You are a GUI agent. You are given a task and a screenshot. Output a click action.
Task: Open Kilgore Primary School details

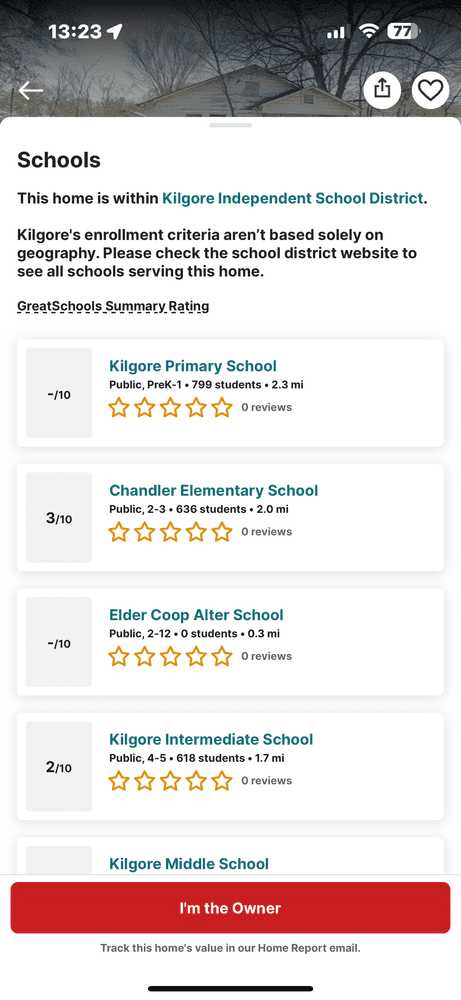coord(193,366)
